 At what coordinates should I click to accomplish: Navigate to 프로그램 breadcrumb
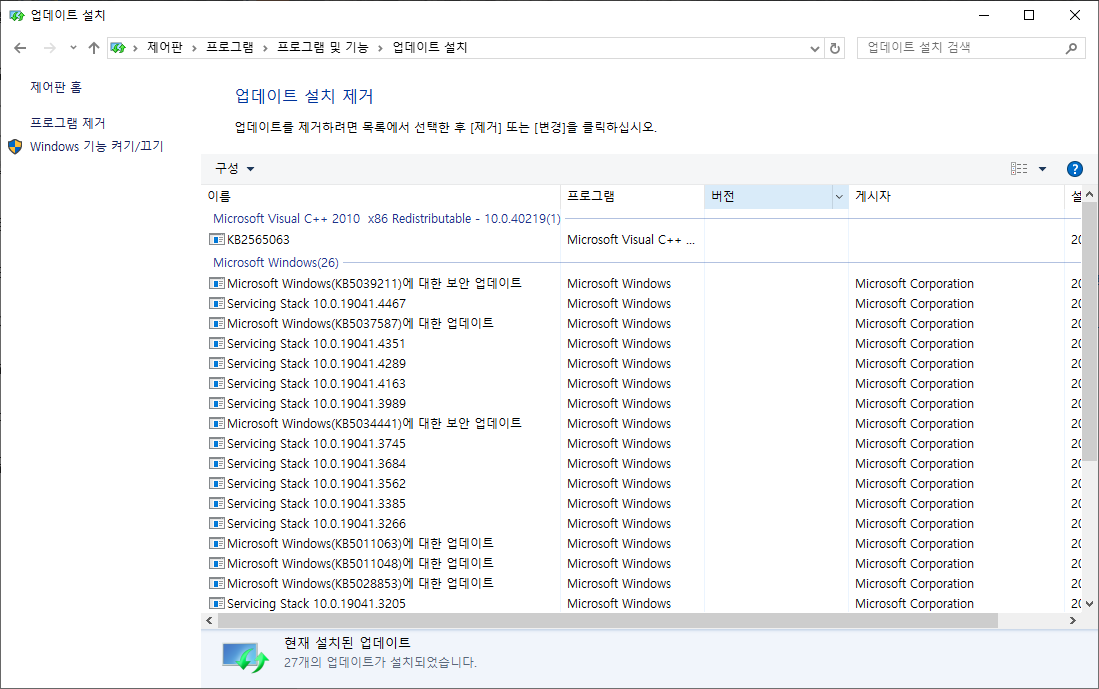230,47
